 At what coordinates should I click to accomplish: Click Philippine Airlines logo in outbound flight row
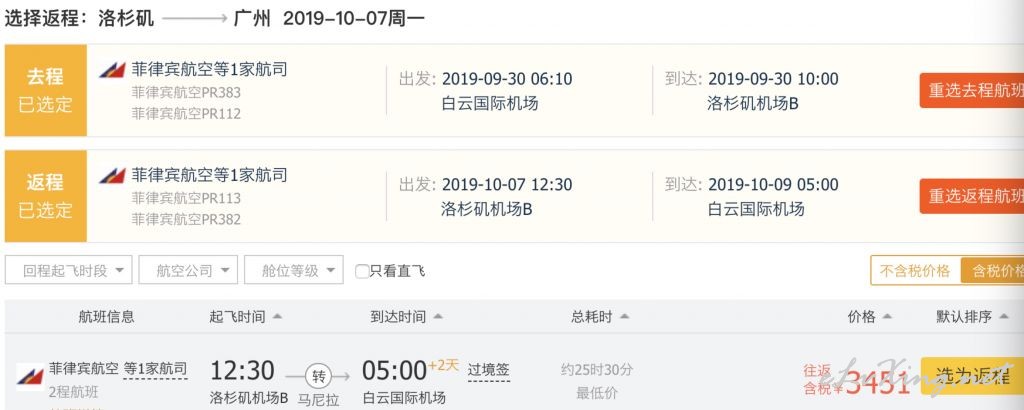click(112, 70)
